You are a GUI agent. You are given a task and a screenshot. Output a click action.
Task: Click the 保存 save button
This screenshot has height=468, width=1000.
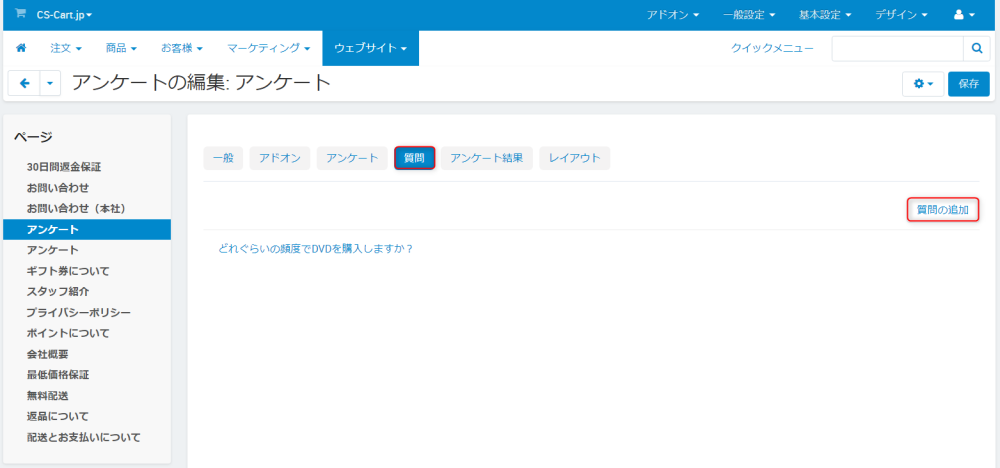point(969,84)
